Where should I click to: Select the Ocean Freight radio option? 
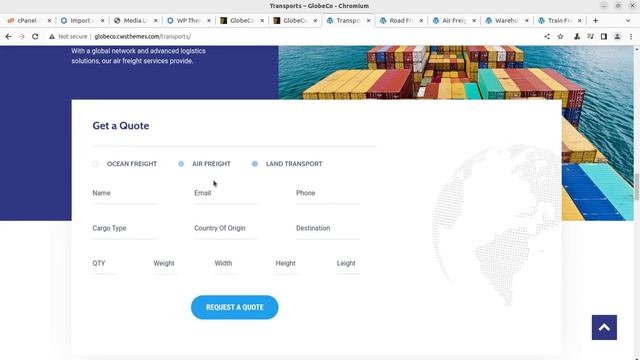click(96, 164)
